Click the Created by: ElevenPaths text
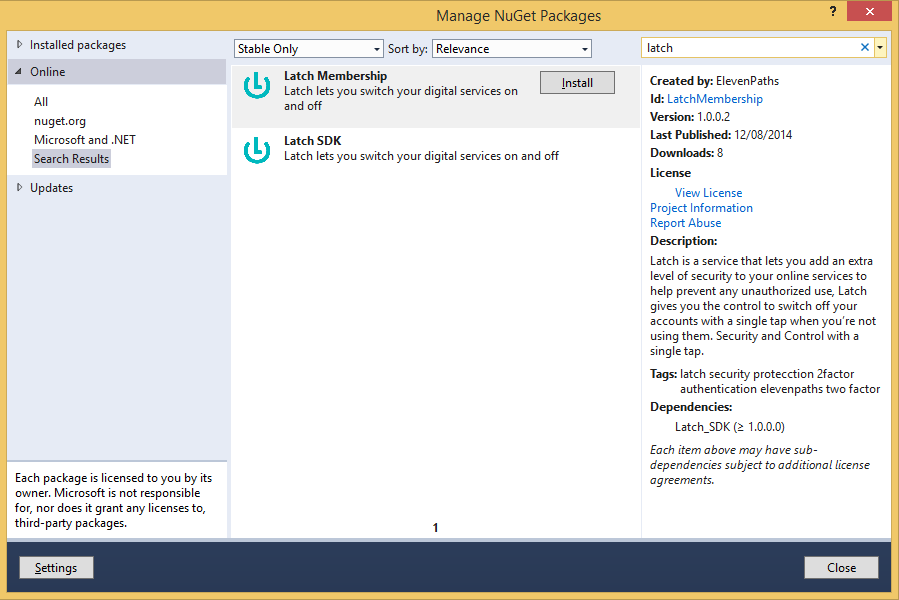This screenshot has width=899, height=600. [714, 81]
